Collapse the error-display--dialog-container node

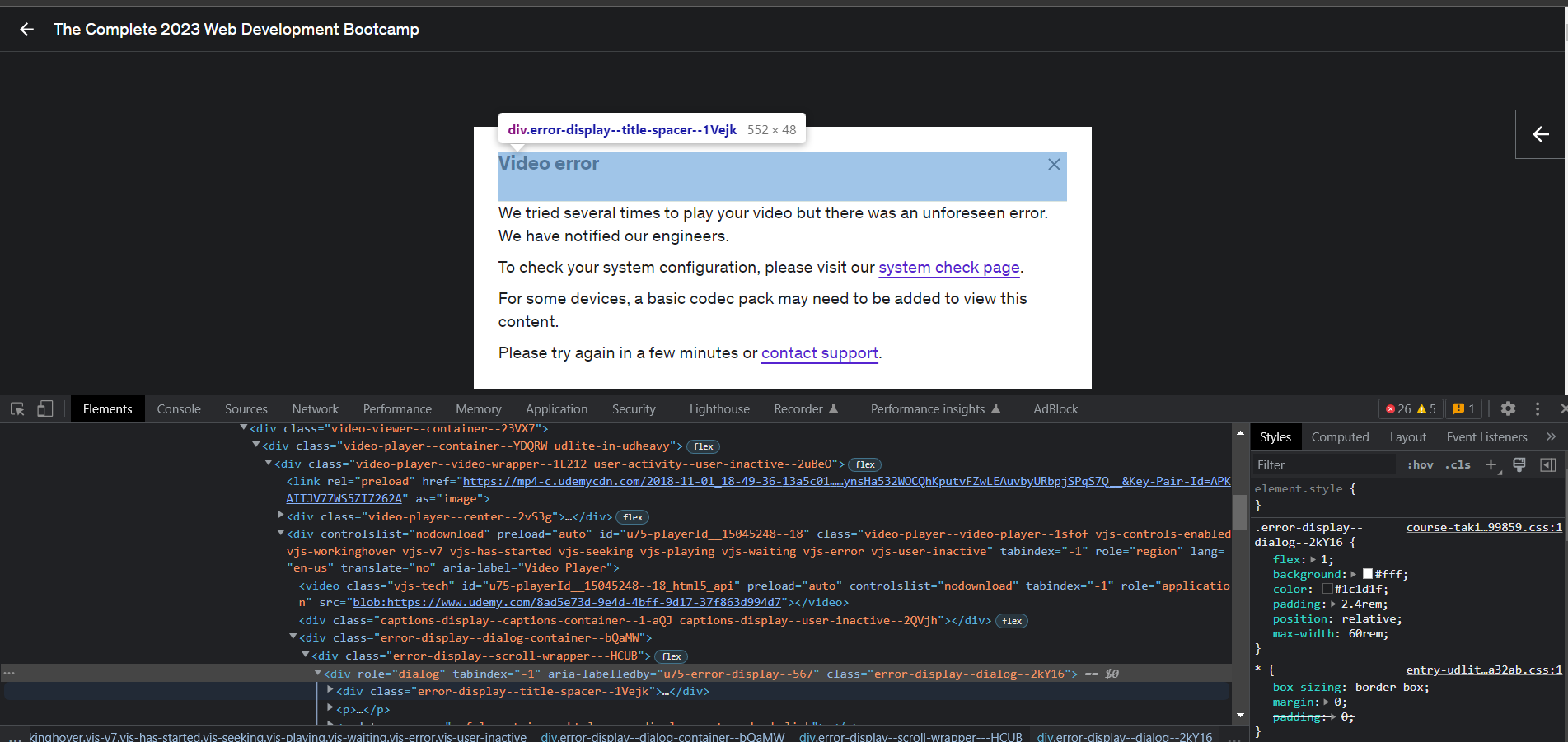(293, 637)
